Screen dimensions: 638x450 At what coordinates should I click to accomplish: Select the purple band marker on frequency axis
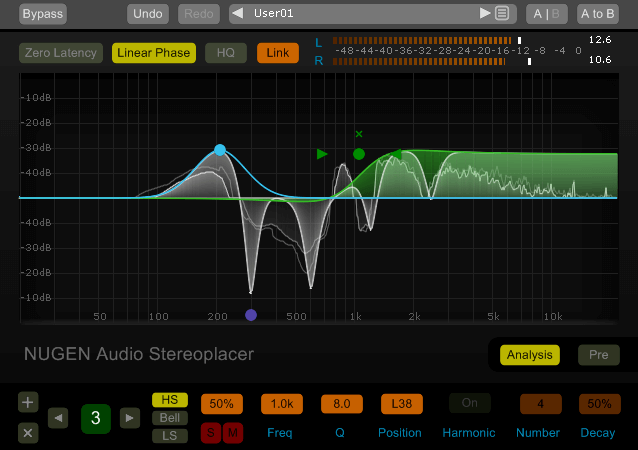click(x=251, y=315)
